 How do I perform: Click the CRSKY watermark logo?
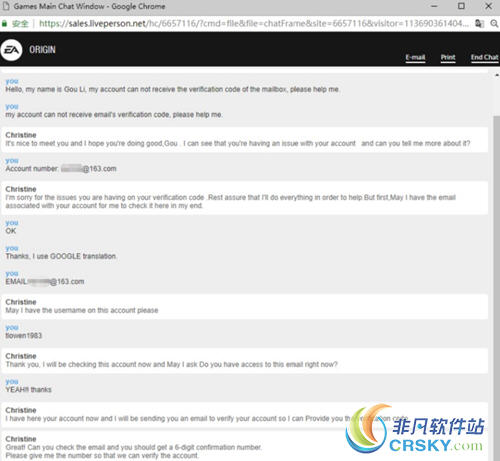[x=415, y=429]
